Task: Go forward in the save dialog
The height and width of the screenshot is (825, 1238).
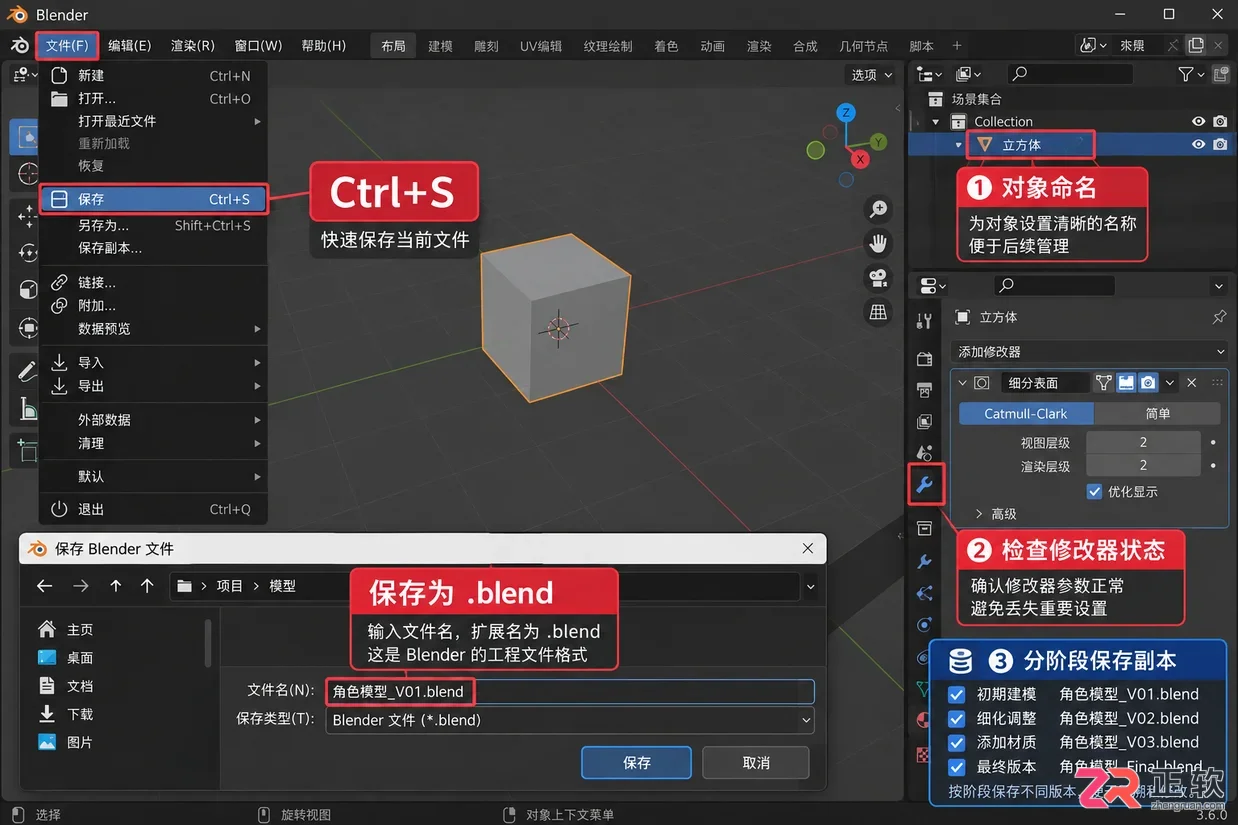Action: (x=81, y=586)
